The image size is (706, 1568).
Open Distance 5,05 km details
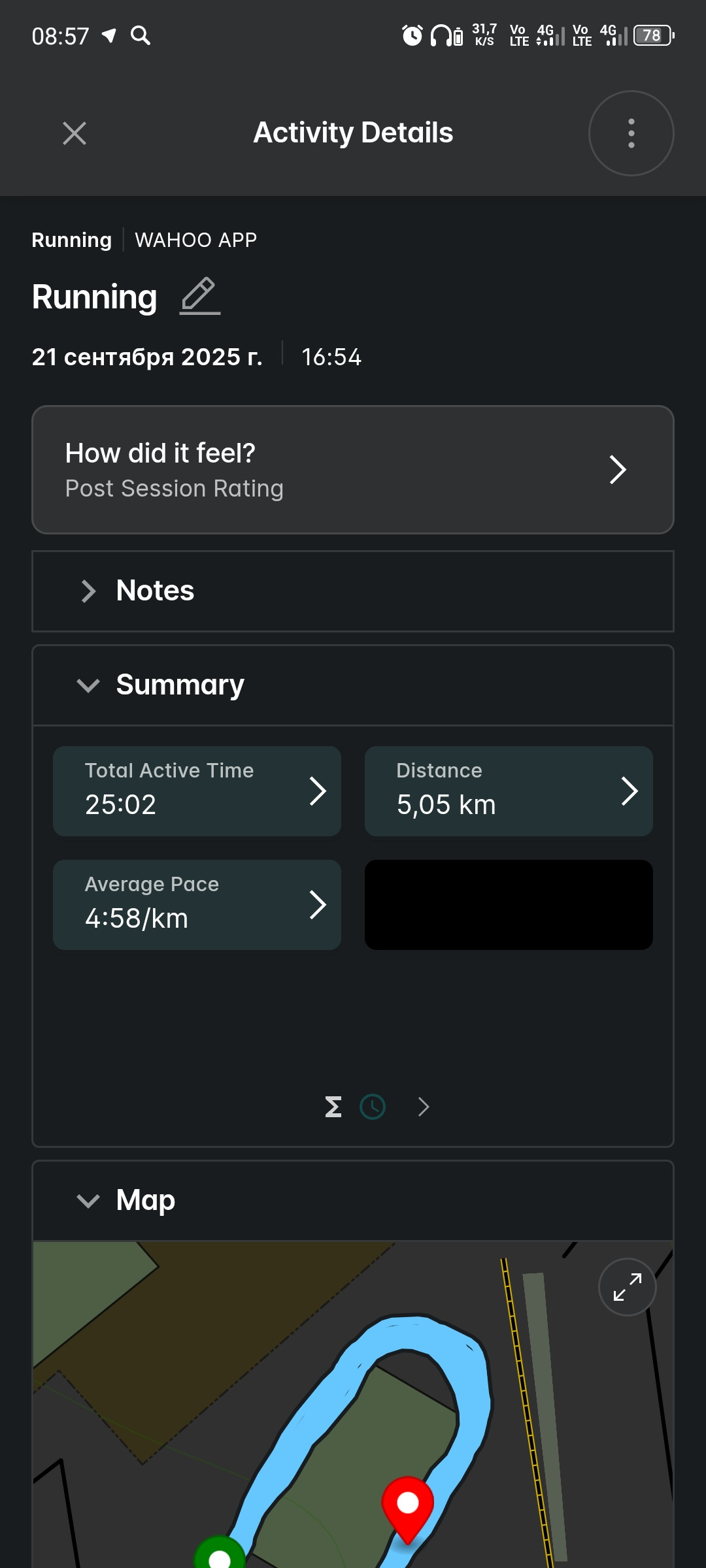[x=509, y=791]
